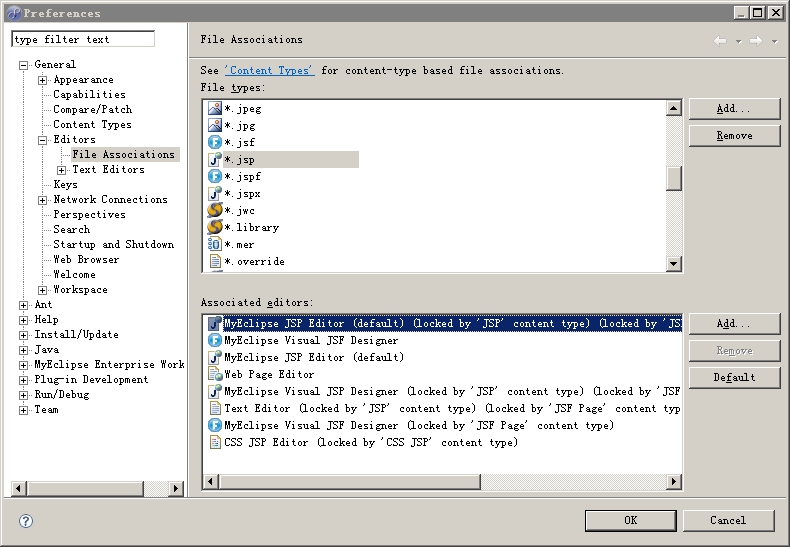Expand the Workspace node
The width and height of the screenshot is (790, 547).
43,290
